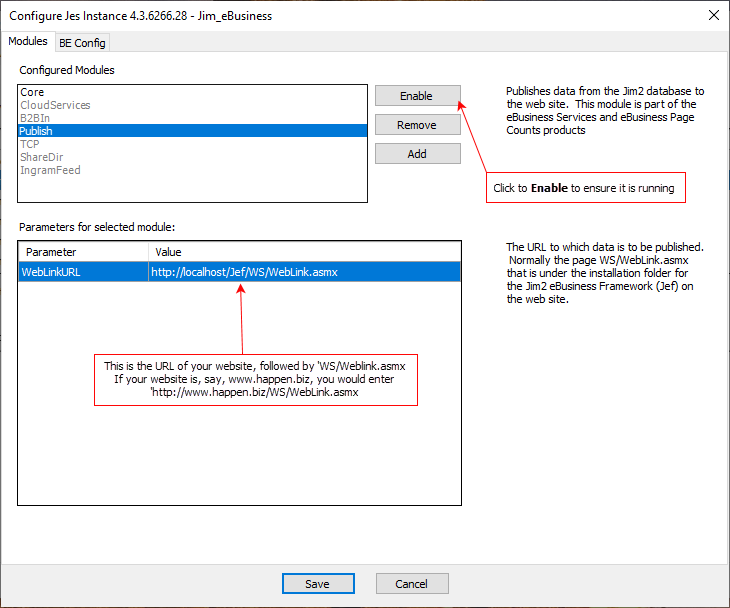Select the CloudServices module
This screenshot has height=608, width=730.
192,105
